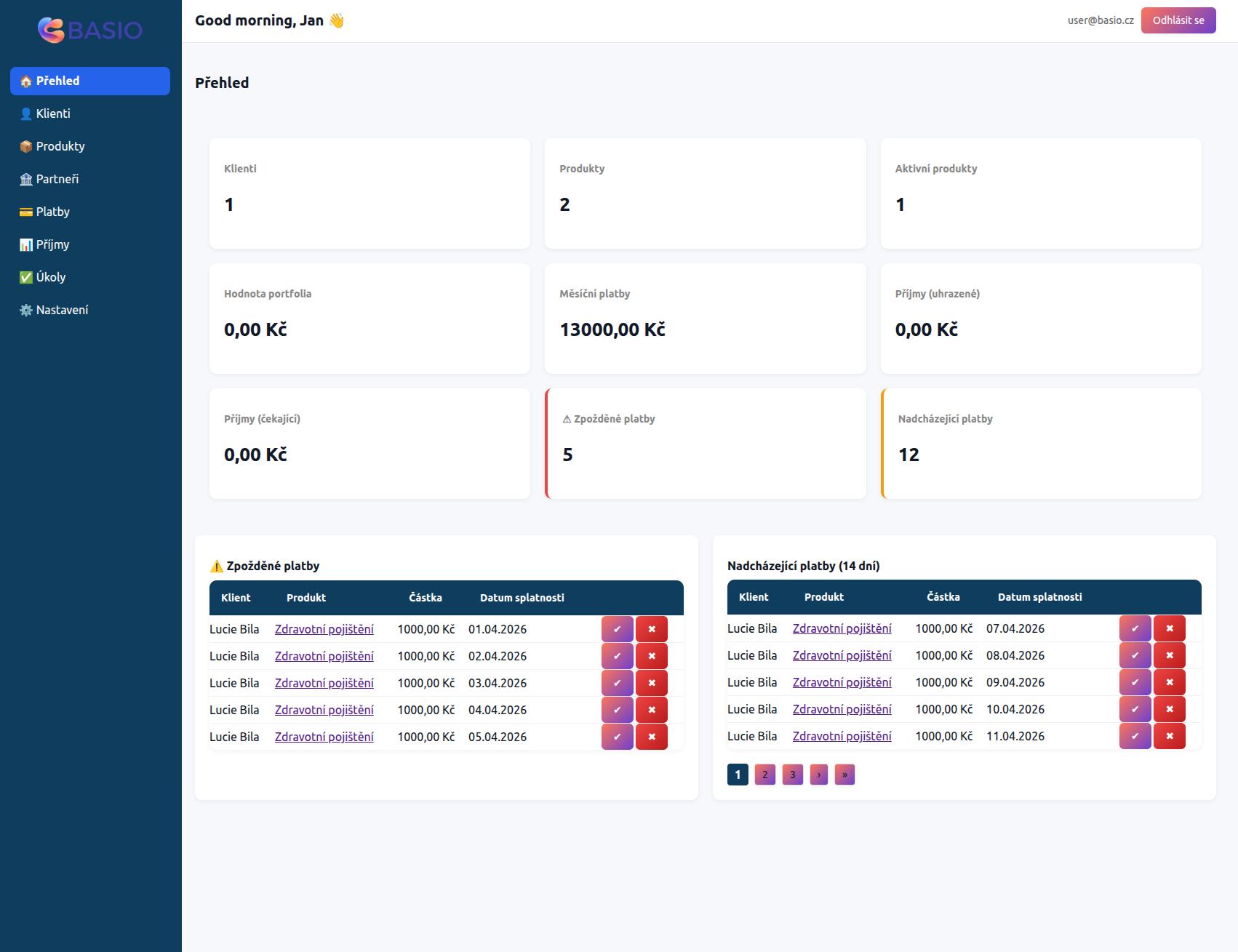This screenshot has height=952, width=1238.
Task: Open the Klienti section in the sidebar
Action: point(53,113)
